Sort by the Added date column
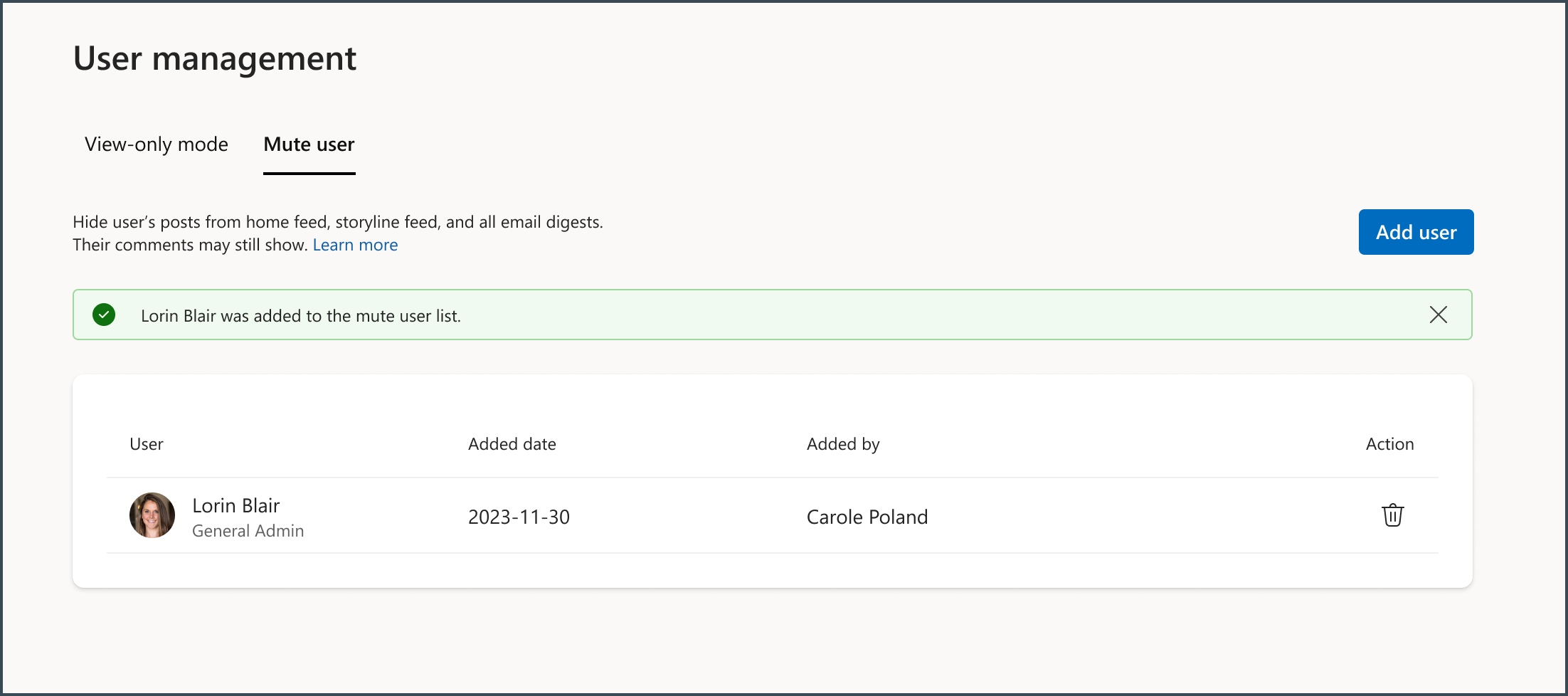This screenshot has height=696, width=1568. coord(512,443)
